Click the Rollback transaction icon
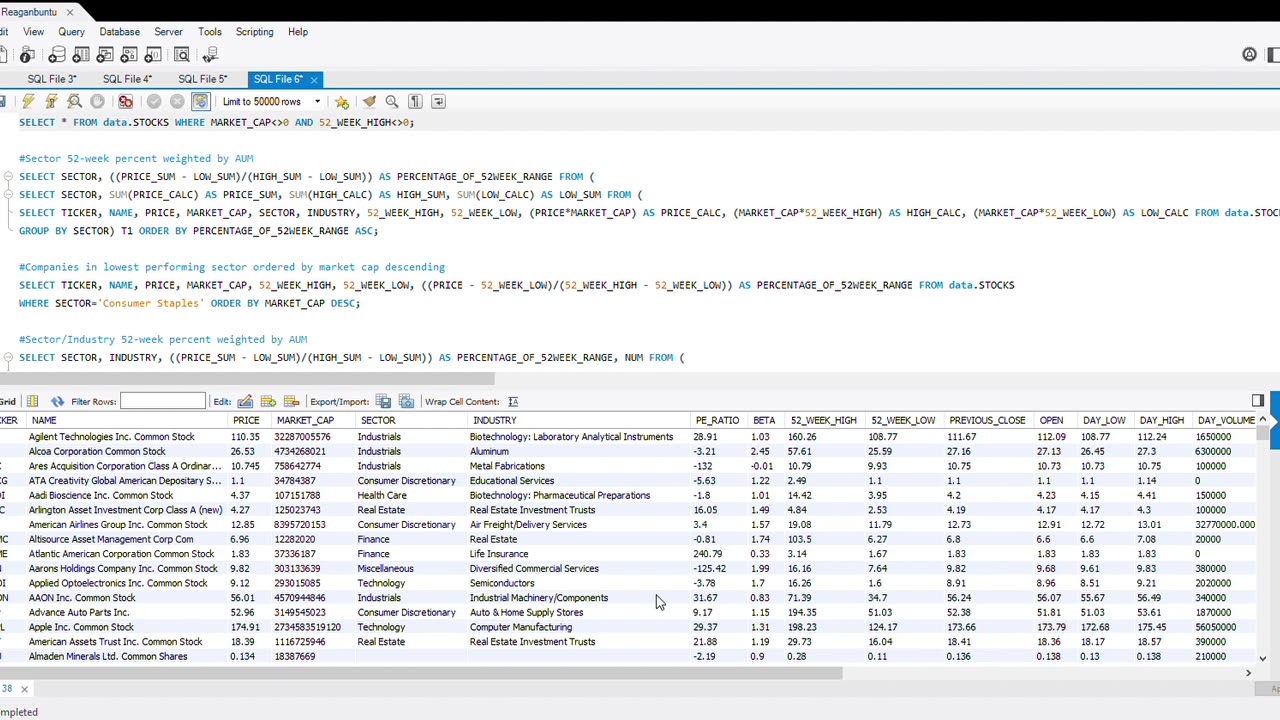This screenshot has width=1280, height=720. point(177,101)
